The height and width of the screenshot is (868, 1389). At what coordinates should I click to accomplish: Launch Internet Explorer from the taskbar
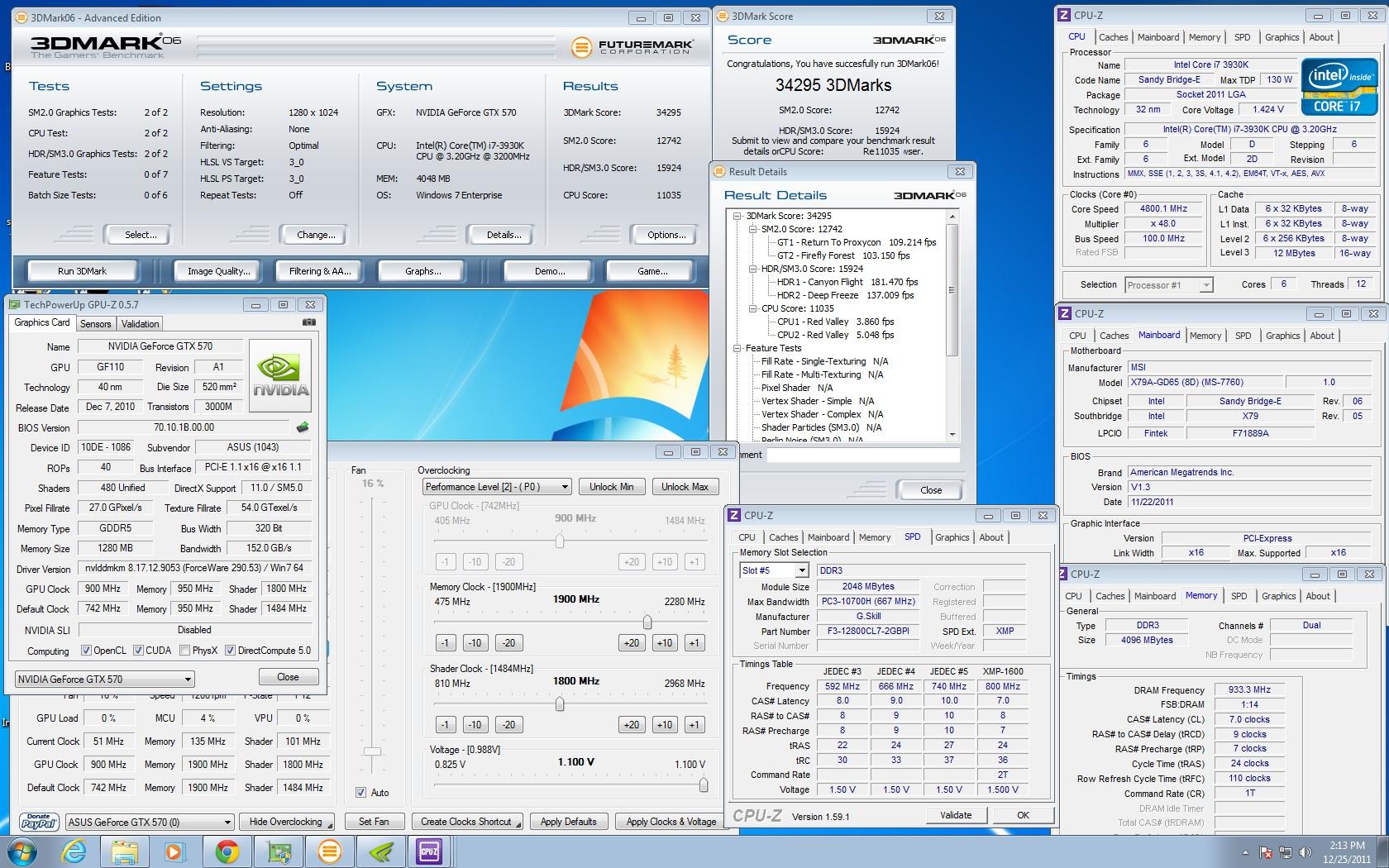[74, 851]
